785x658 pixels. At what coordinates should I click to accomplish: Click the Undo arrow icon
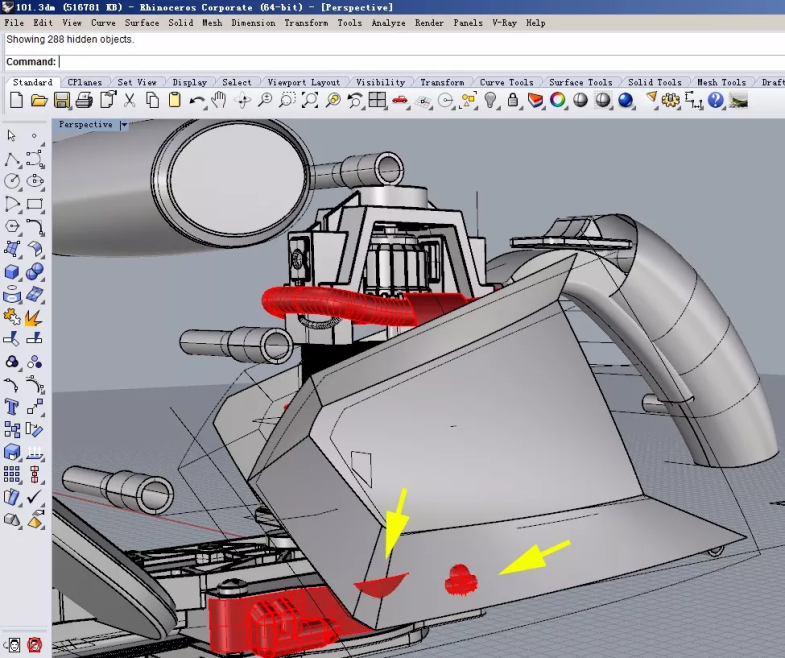click(197, 100)
